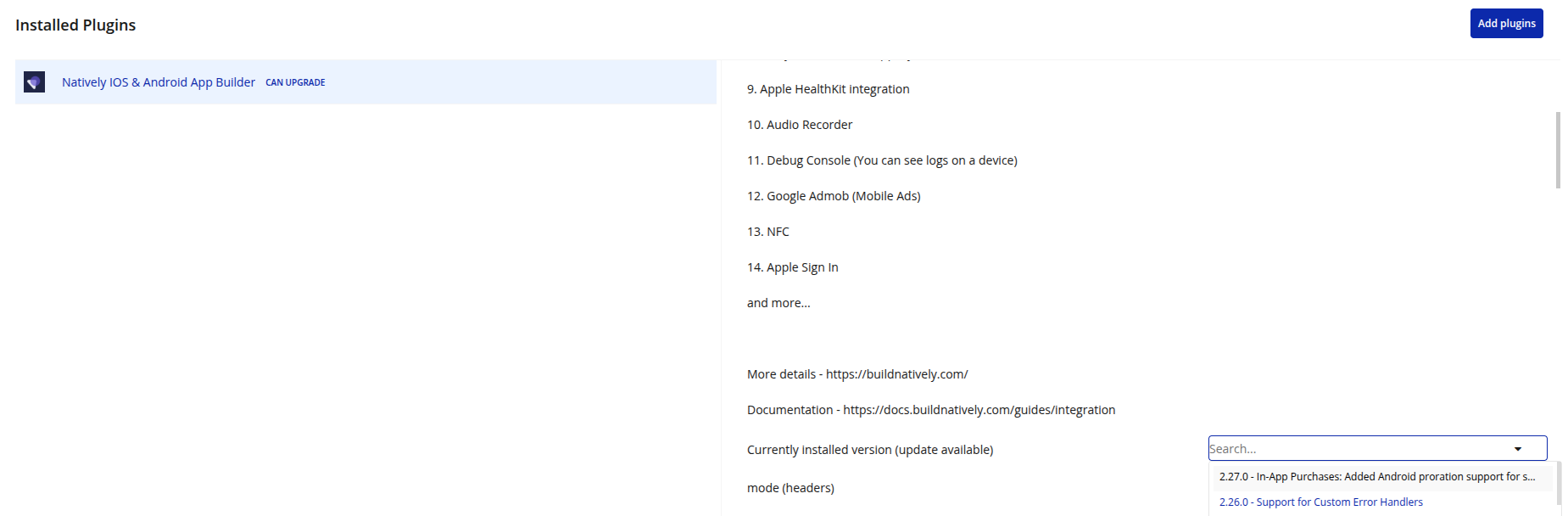
Task: Expand the version dropdown arrow
Action: (1518, 449)
